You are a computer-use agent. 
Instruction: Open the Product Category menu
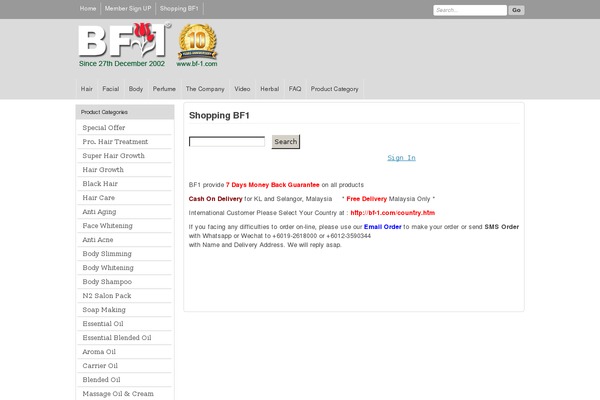[x=334, y=89]
